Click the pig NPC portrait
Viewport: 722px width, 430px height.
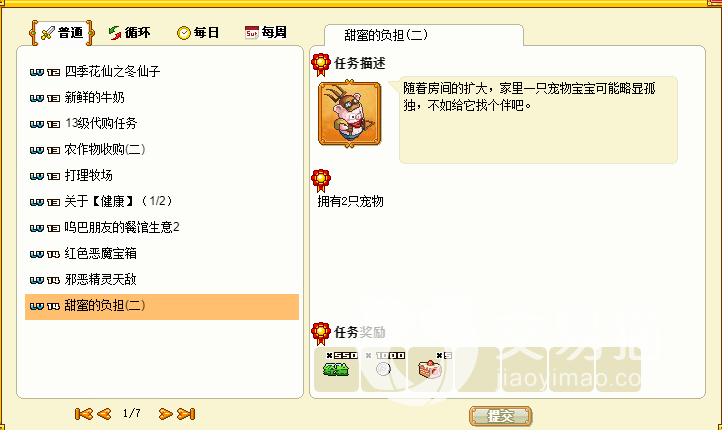349,114
